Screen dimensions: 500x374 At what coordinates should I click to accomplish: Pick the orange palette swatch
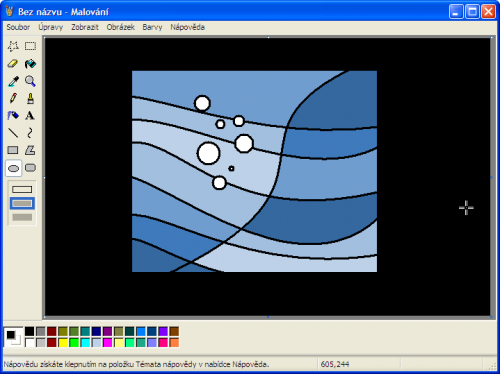[174, 342]
